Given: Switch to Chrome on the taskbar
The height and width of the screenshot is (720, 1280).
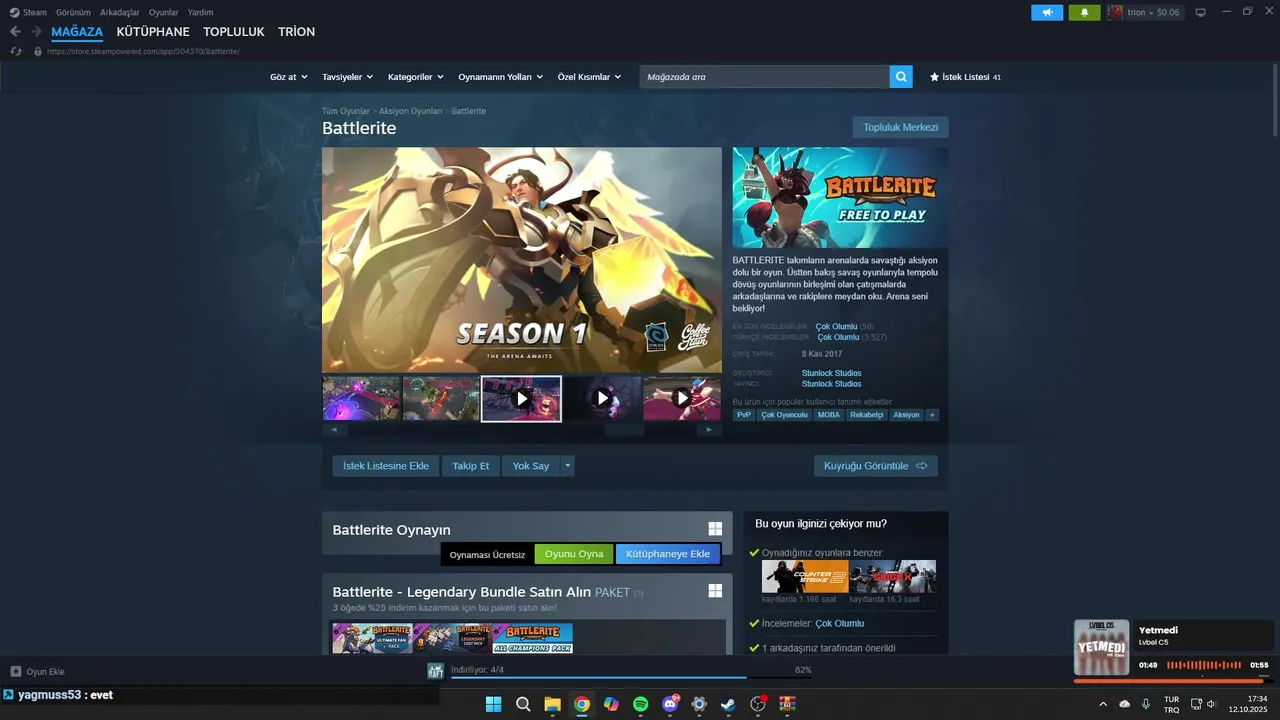Looking at the screenshot, I should point(582,704).
